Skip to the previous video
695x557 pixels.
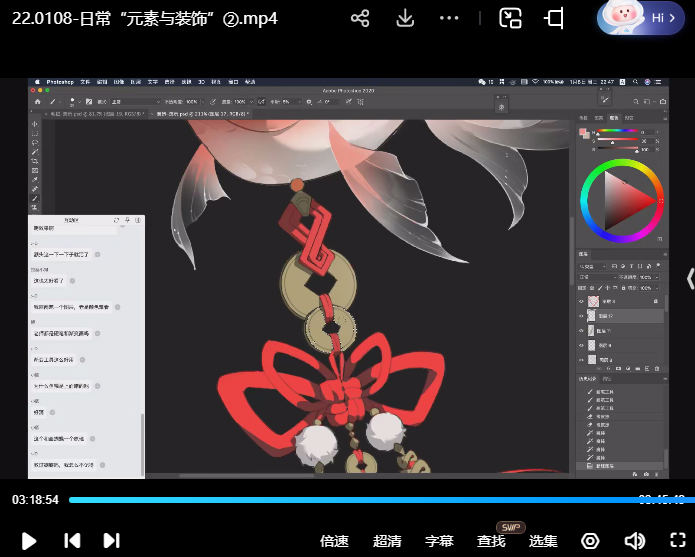click(x=72, y=541)
